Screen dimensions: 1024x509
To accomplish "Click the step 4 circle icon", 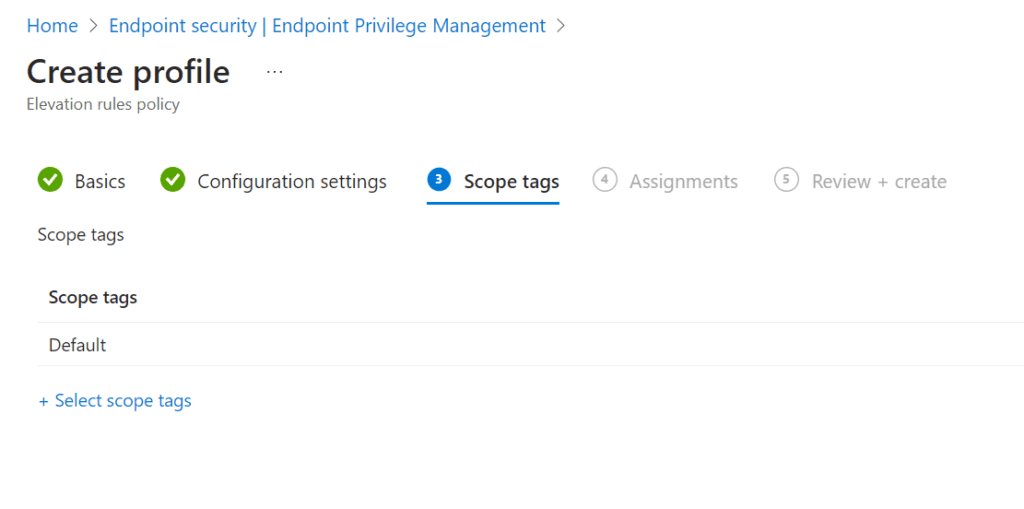I will point(604,180).
